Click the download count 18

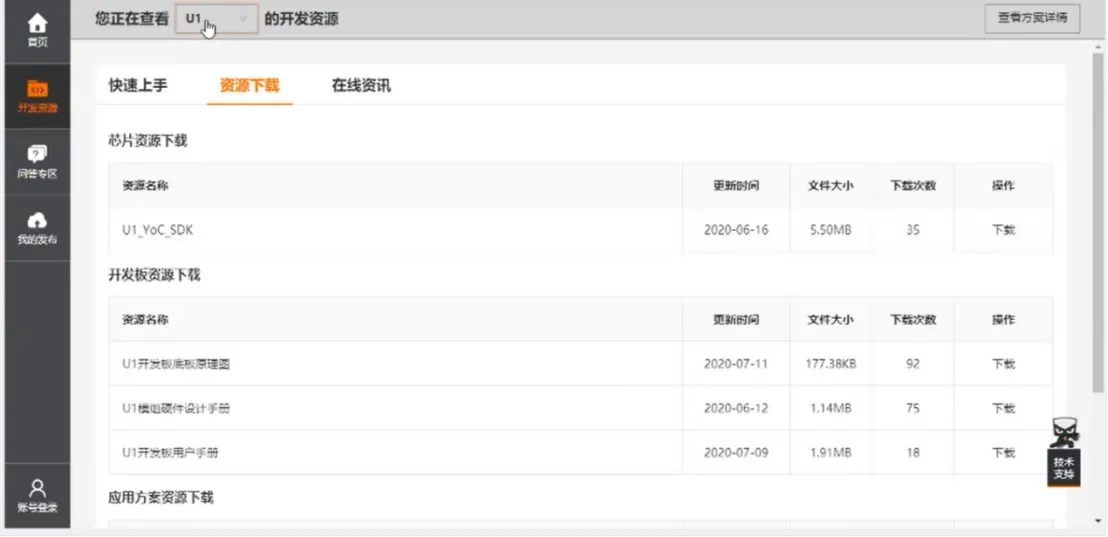pyautogui.click(x=913, y=453)
